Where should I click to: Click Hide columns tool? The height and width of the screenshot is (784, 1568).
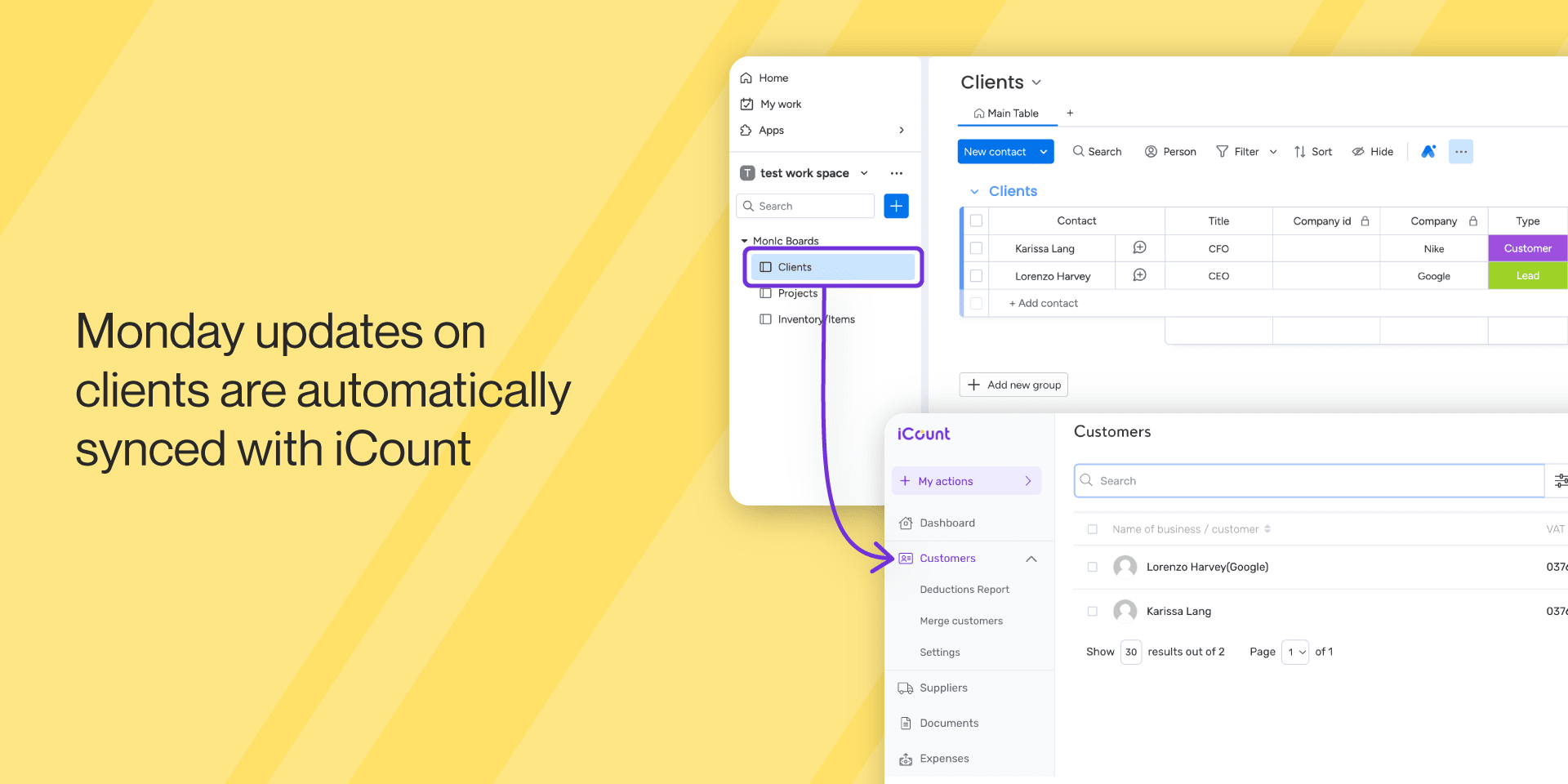[x=1373, y=152]
